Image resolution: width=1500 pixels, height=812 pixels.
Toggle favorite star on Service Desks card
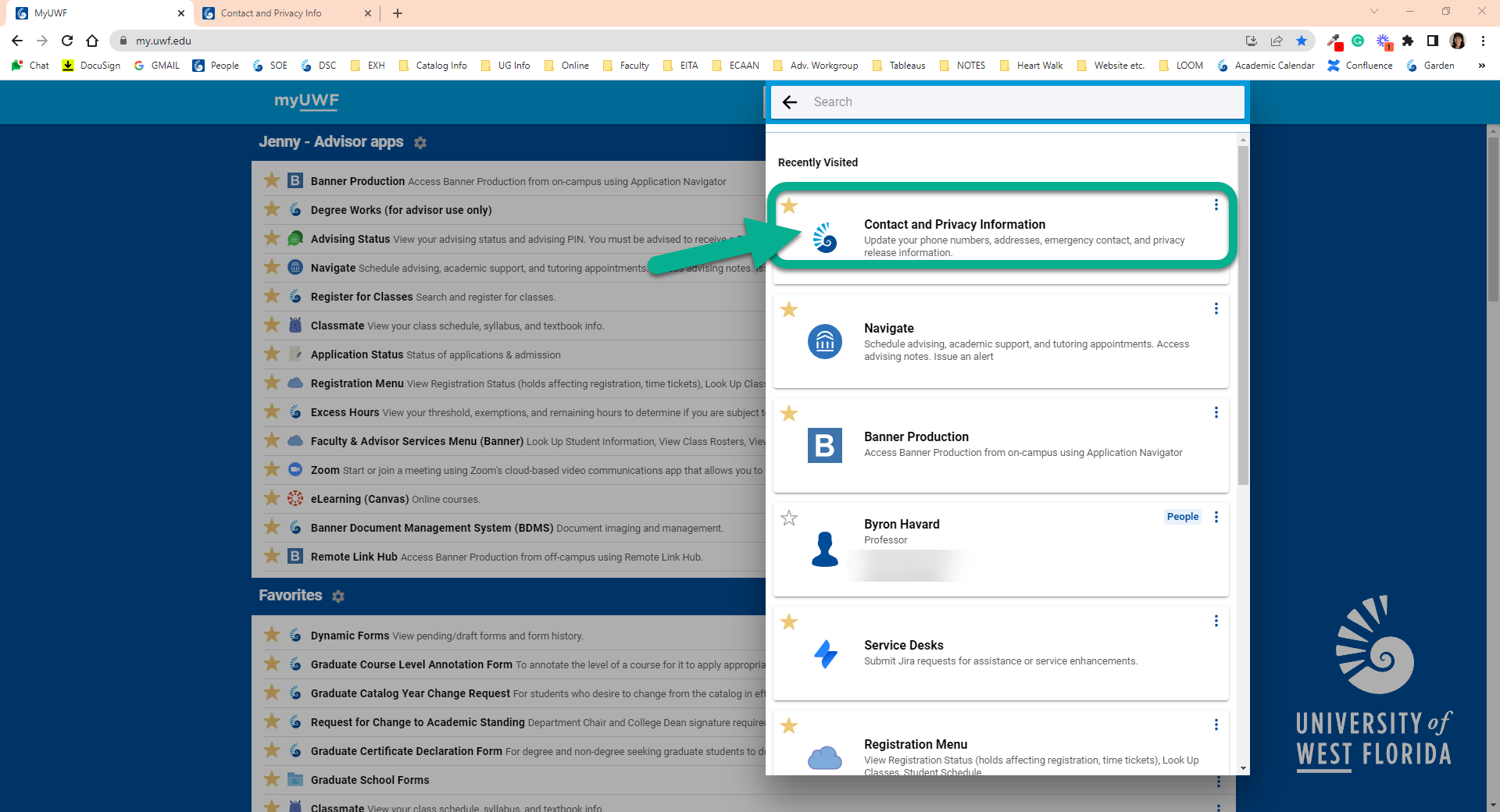coord(789,621)
